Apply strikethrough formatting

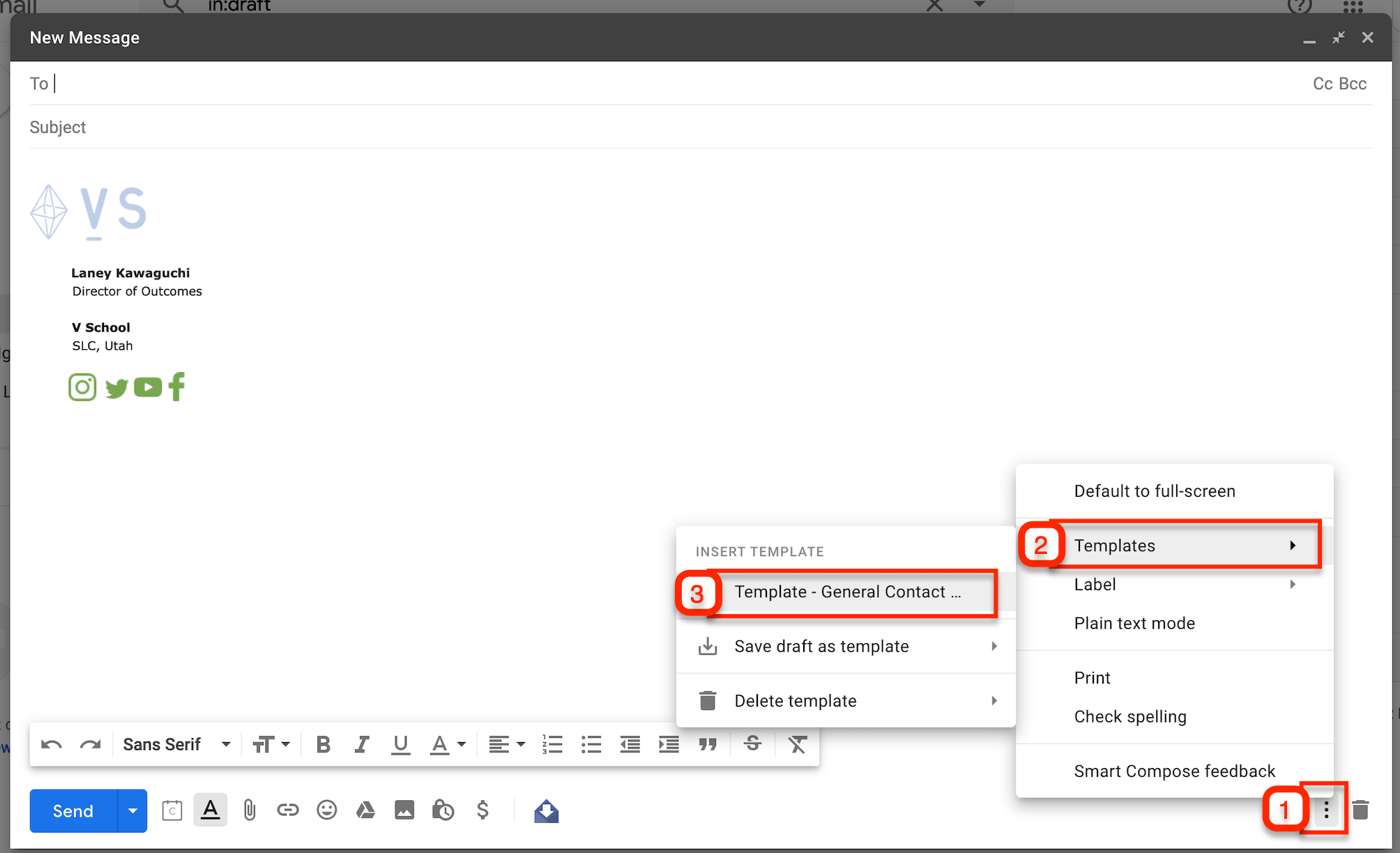[x=752, y=744]
